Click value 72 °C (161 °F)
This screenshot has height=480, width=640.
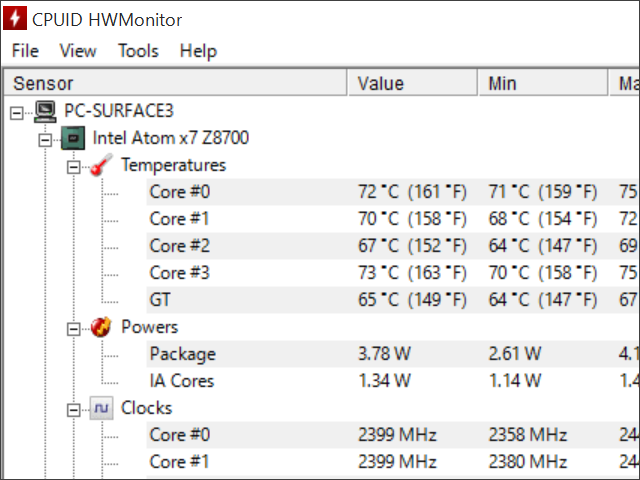coord(412,192)
